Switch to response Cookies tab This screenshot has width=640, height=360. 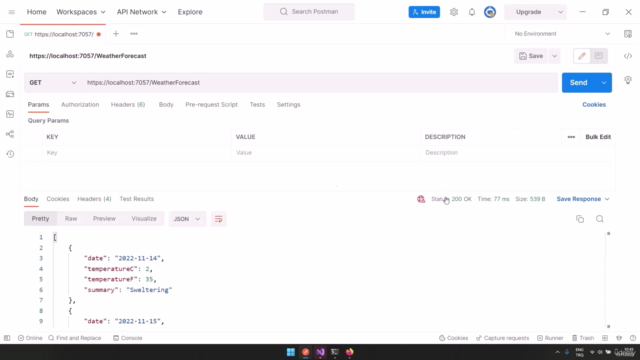pos(58,199)
